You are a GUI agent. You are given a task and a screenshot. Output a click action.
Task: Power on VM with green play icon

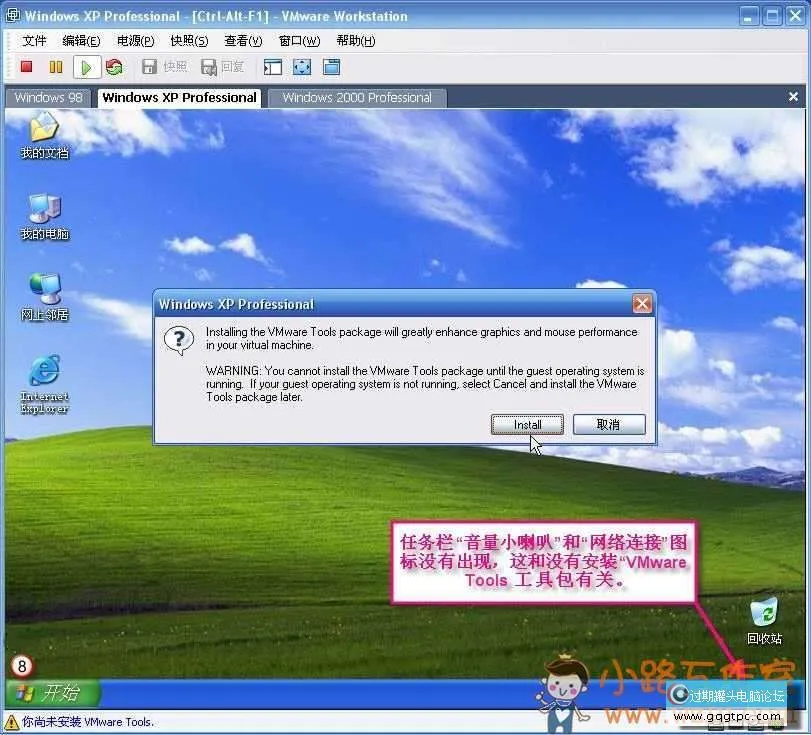click(85, 66)
